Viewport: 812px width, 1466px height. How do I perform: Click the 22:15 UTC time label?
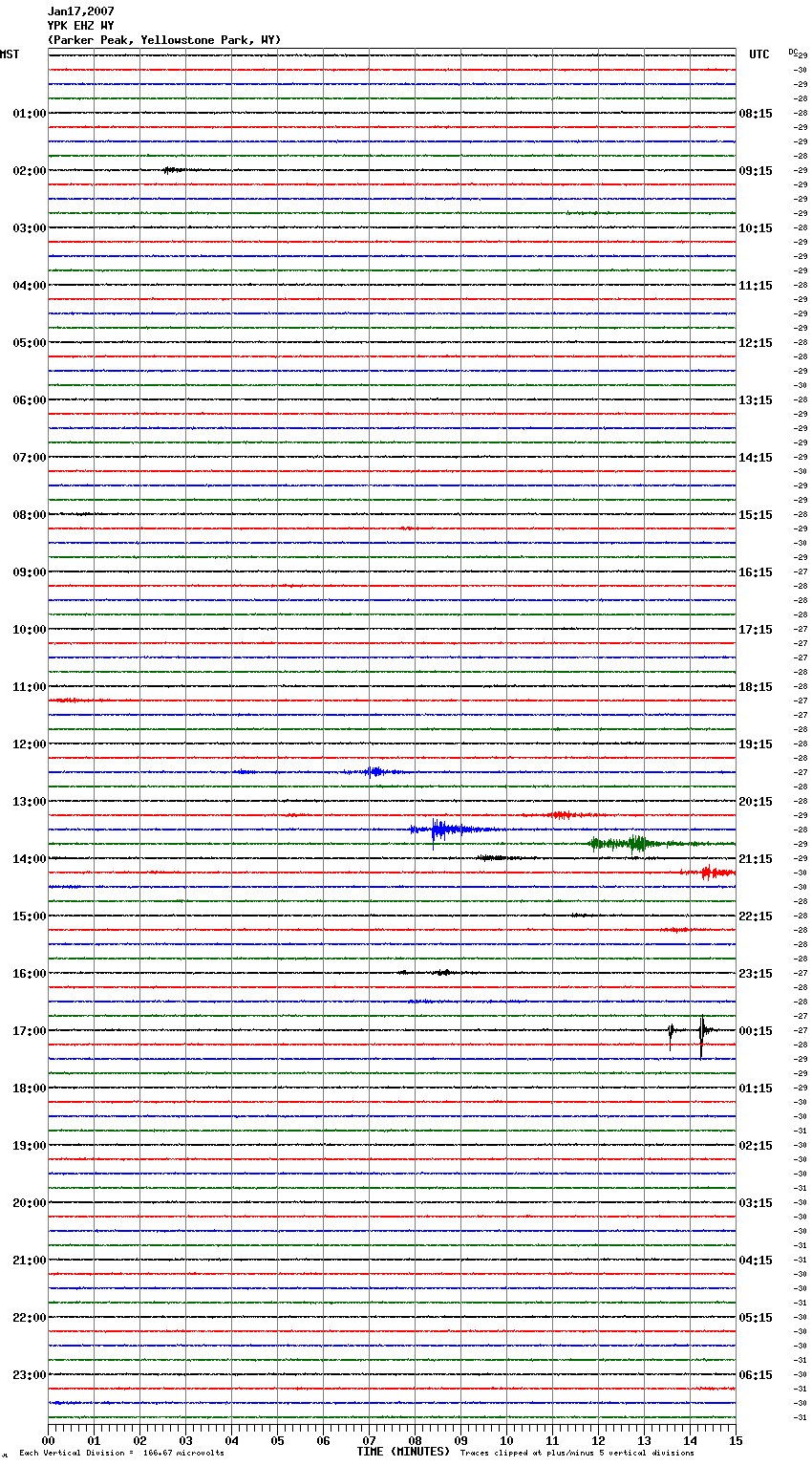click(756, 916)
